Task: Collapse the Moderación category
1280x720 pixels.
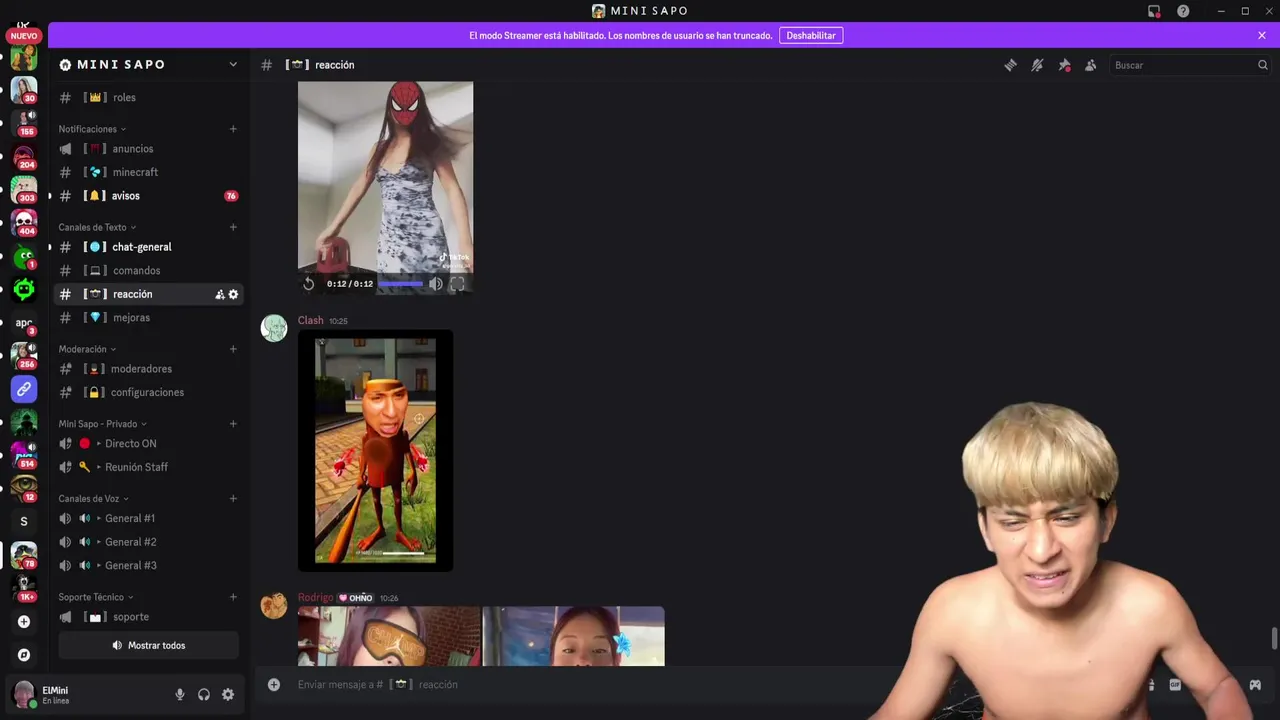Action: point(87,349)
